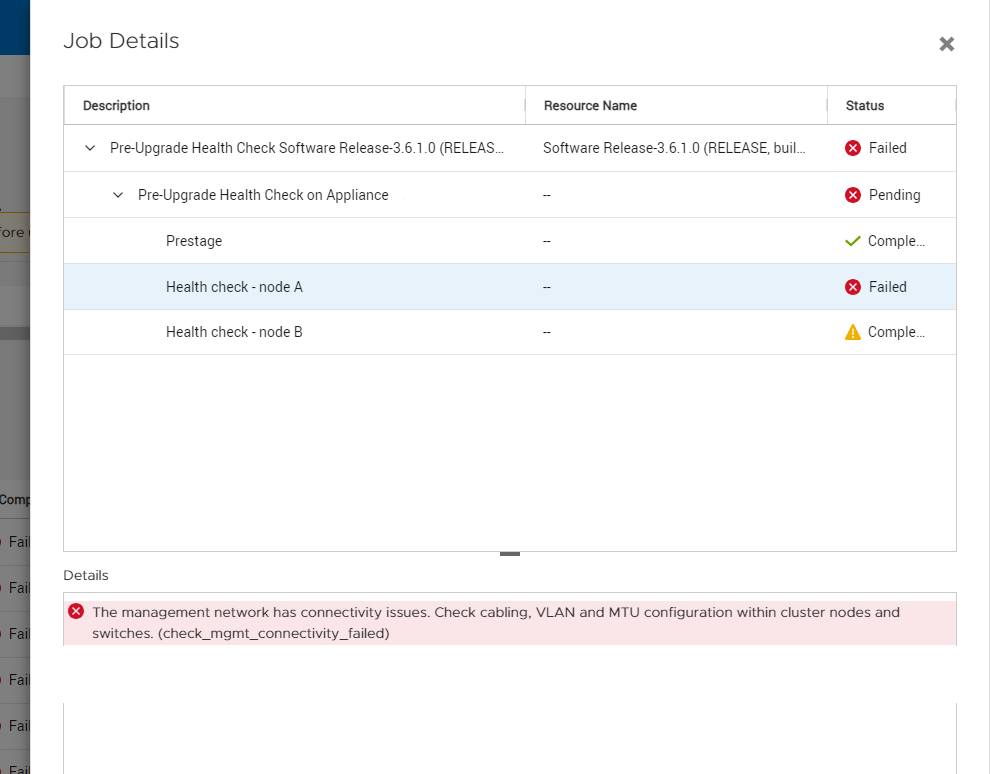Screen dimensions: 990x774
Task: Click the green checkmark beside Prestage
Action: point(852,240)
